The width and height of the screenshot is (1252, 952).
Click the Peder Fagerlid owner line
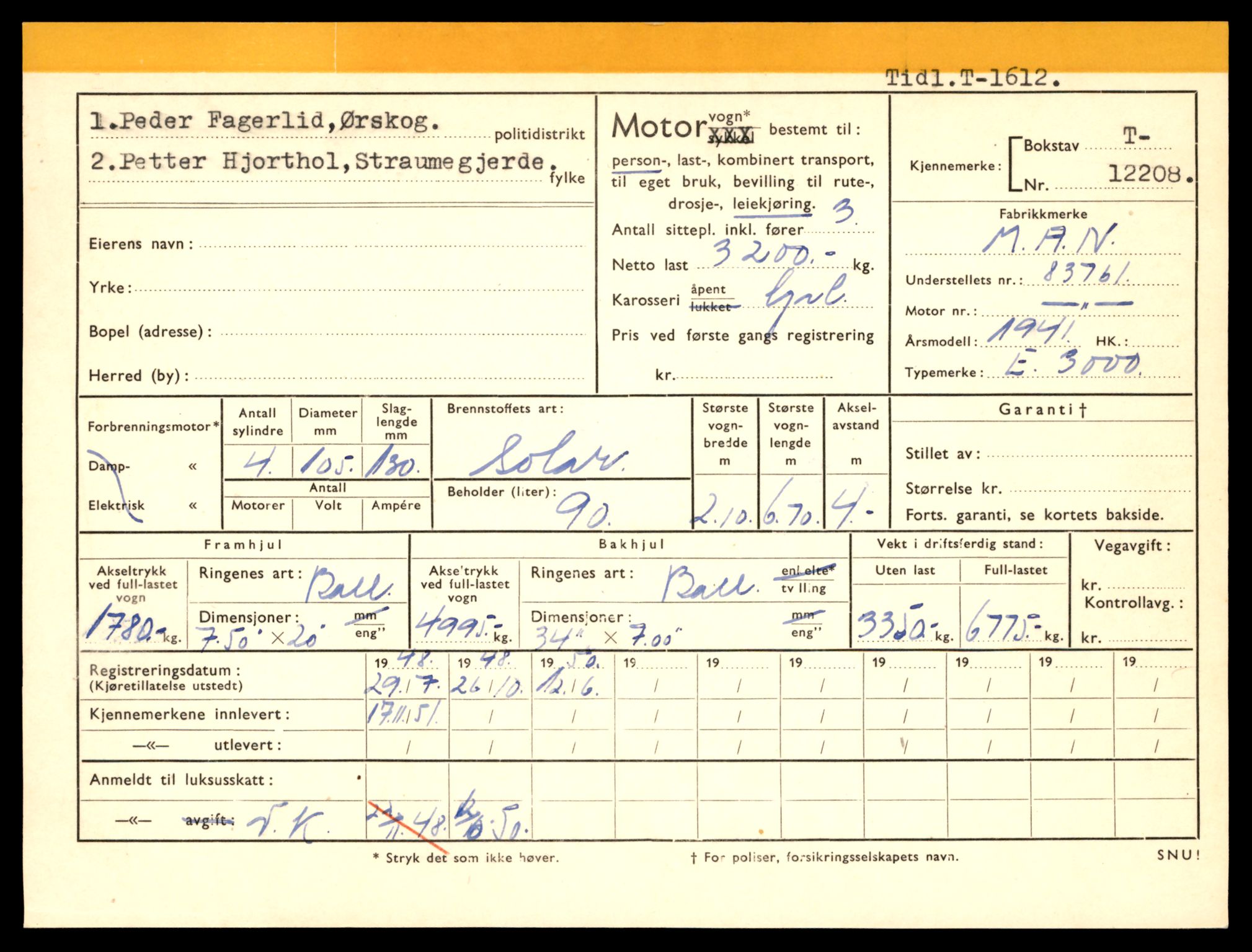[265, 121]
